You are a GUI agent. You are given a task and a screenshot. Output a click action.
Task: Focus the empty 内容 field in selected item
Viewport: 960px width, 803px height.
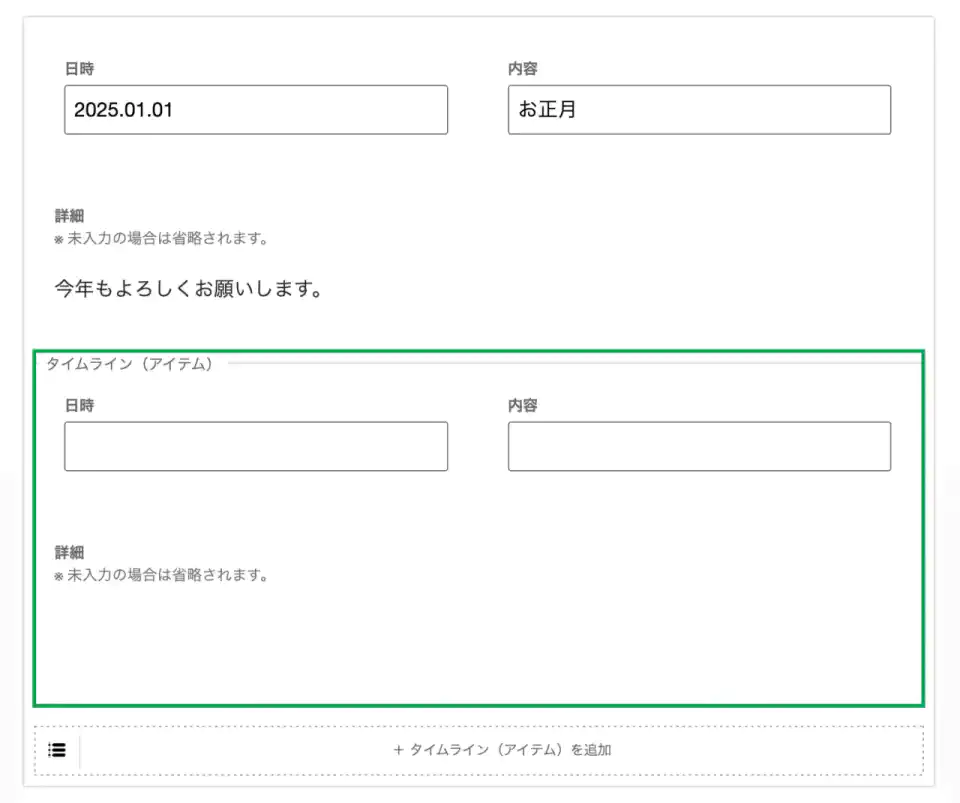tap(698, 446)
